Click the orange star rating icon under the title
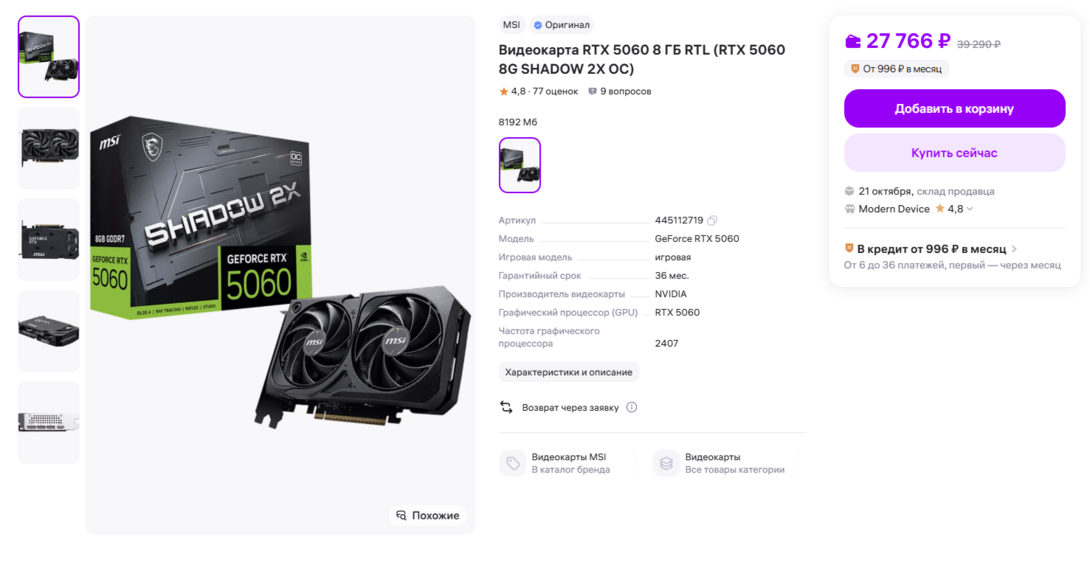The width and height of the screenshot is (1090, 562). pos(504,91)
